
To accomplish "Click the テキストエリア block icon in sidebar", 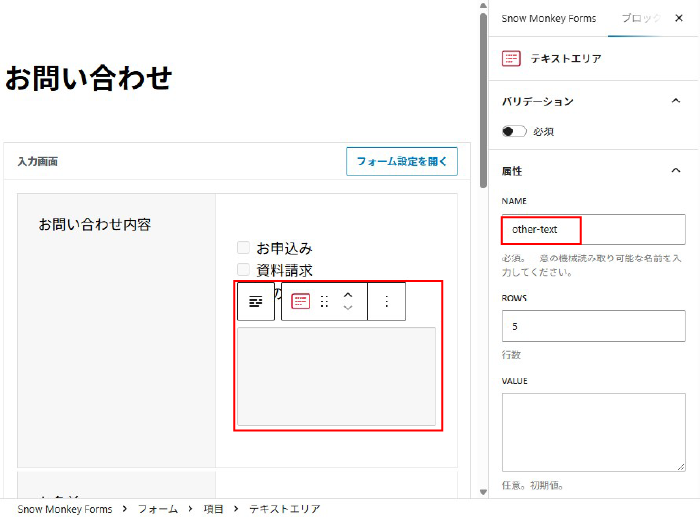I will click(x=511, y=59).
